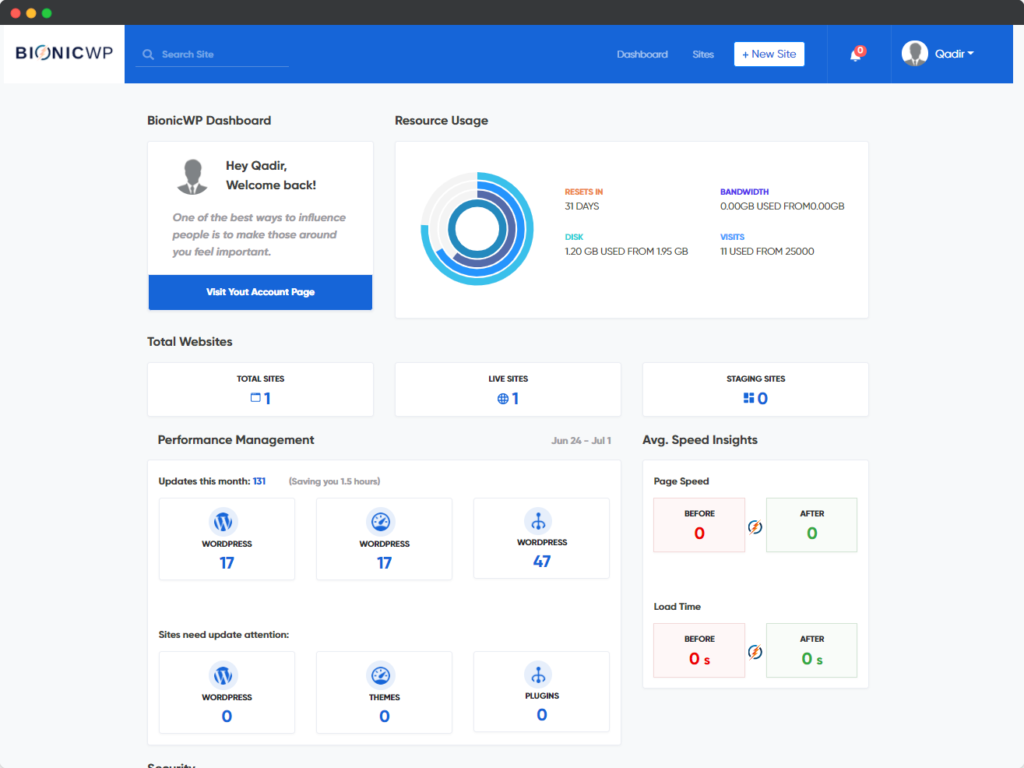
Task: Click the welcome card profile silhouette
Action: [192, 176]
